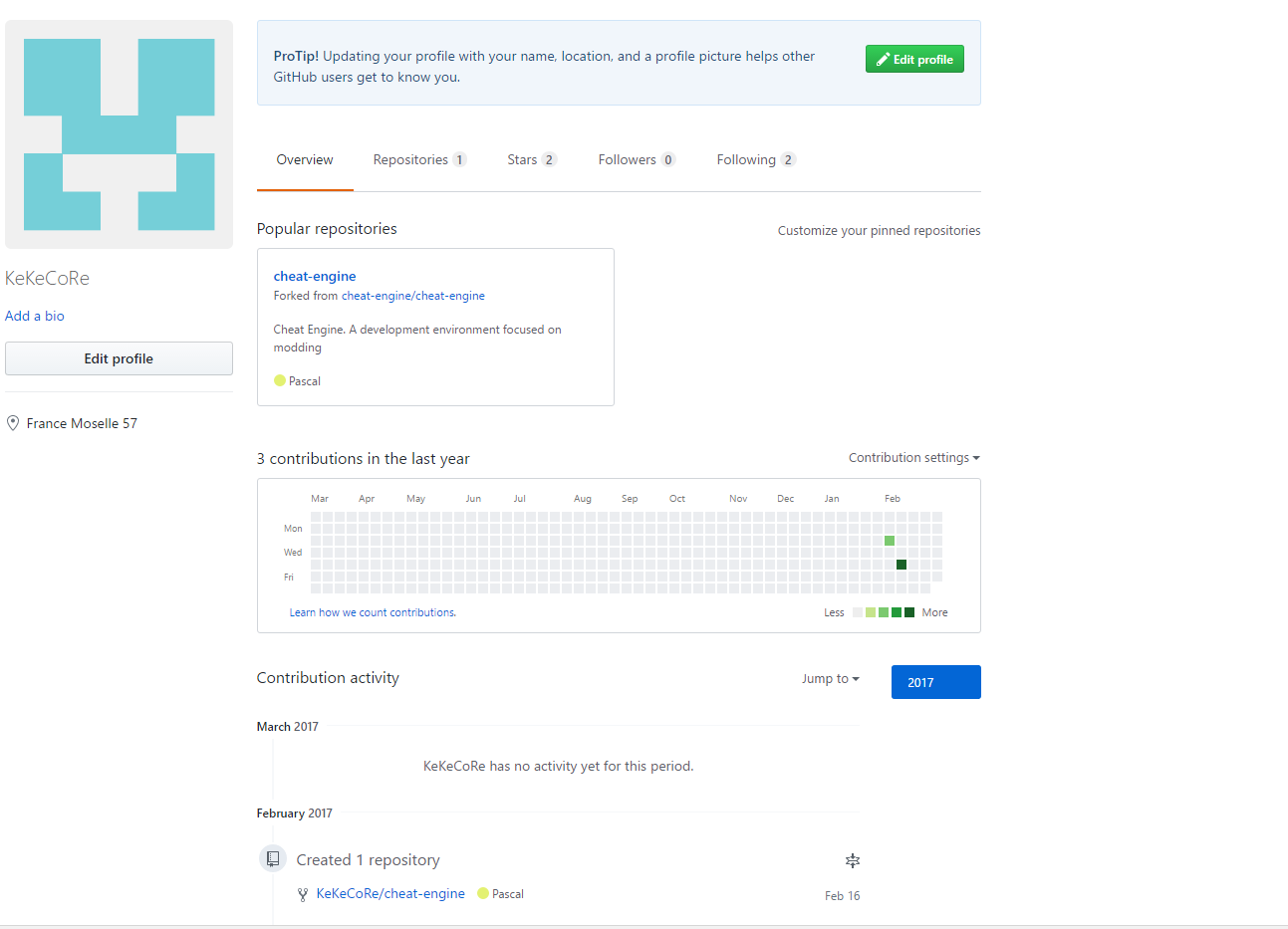Switch to the Stars tab
The height and width of the screenshot is (929, 1288).
pos(532,159)
